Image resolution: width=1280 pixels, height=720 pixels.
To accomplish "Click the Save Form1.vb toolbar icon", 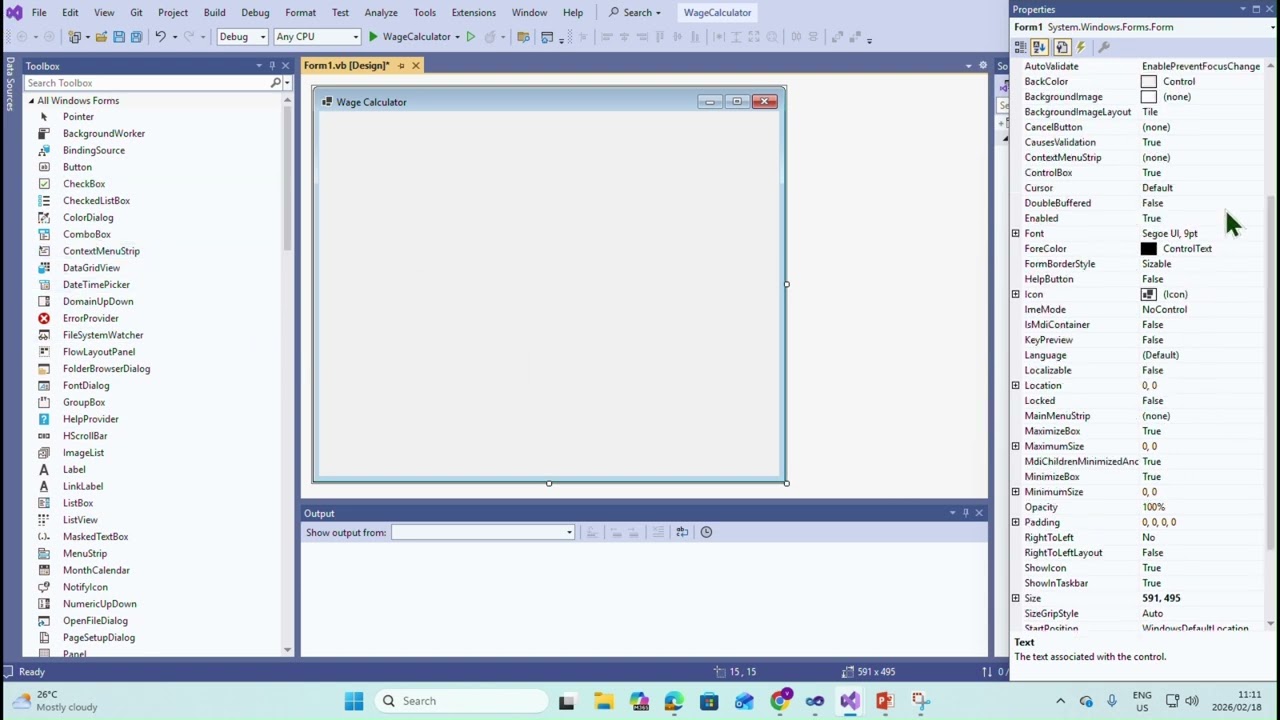I will point(118,37).
